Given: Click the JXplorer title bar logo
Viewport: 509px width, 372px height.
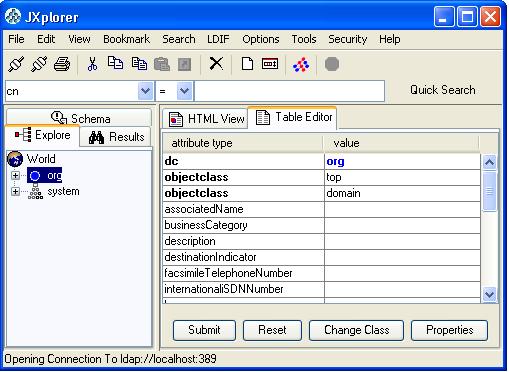Looking at the screenshot, I should tap(13, 16).
